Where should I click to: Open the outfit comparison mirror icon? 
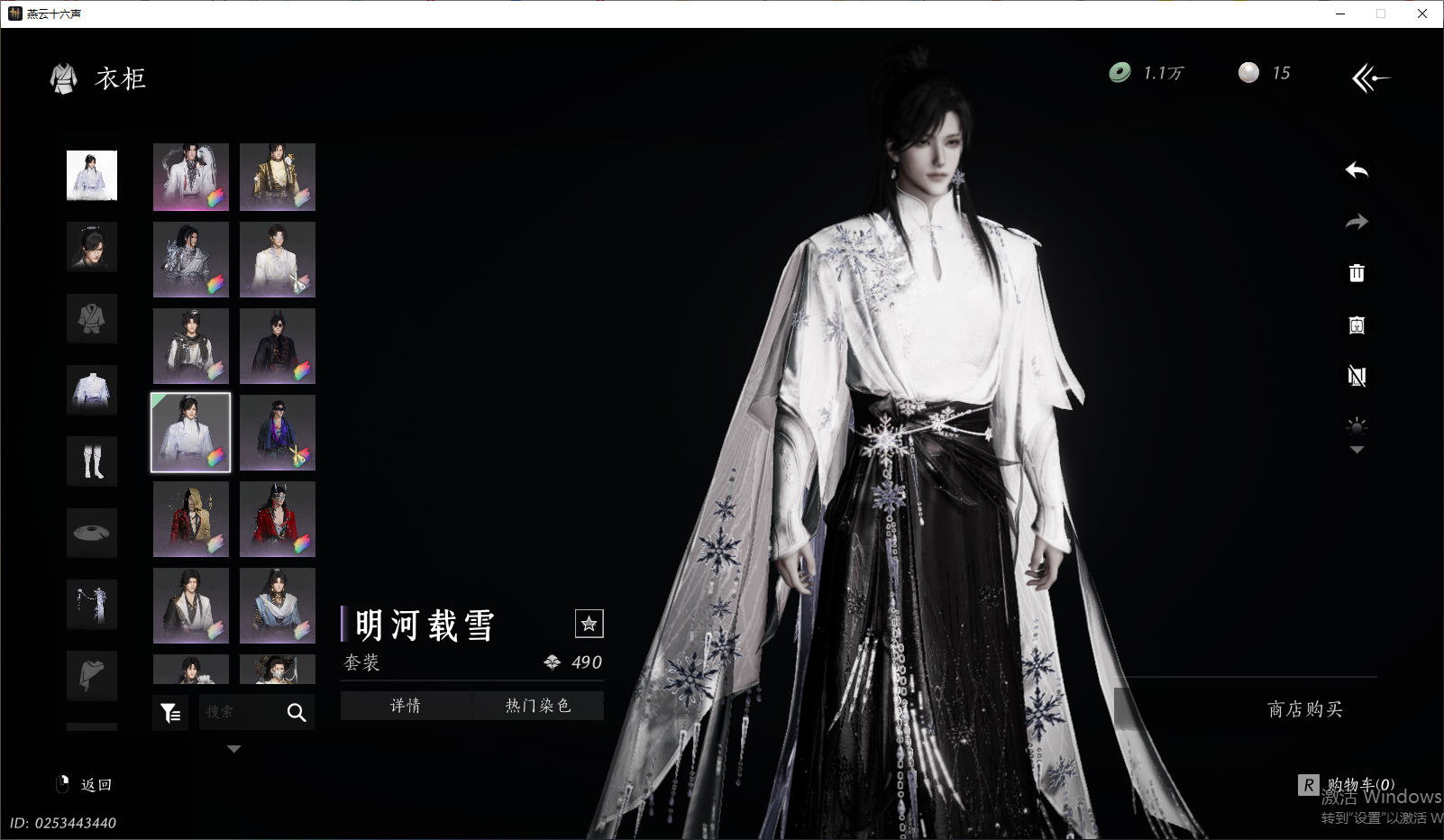[x=1357, y=325]
